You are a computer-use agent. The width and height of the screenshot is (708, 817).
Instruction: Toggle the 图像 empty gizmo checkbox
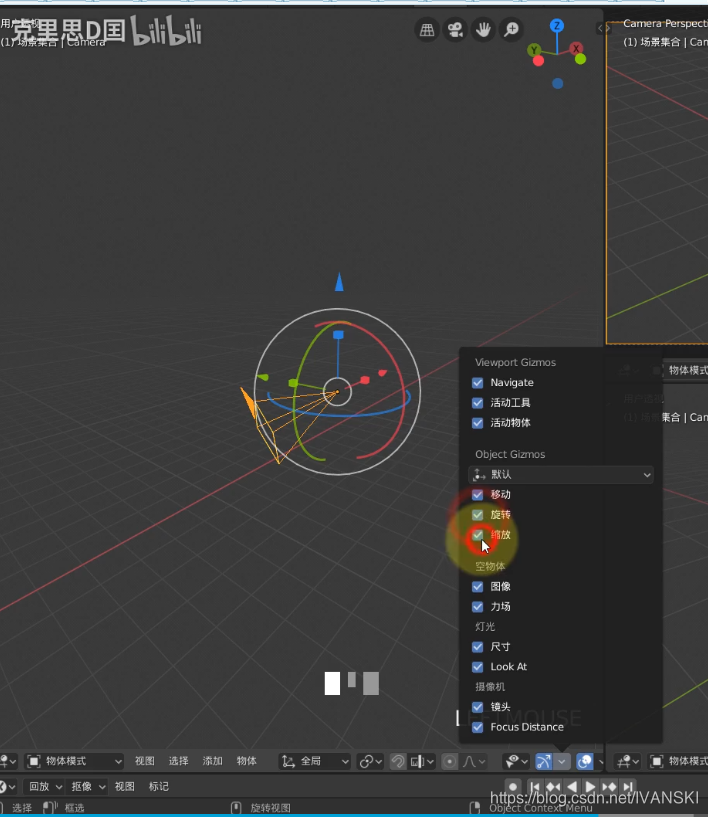pyautogui.click(x=477, y=587)
